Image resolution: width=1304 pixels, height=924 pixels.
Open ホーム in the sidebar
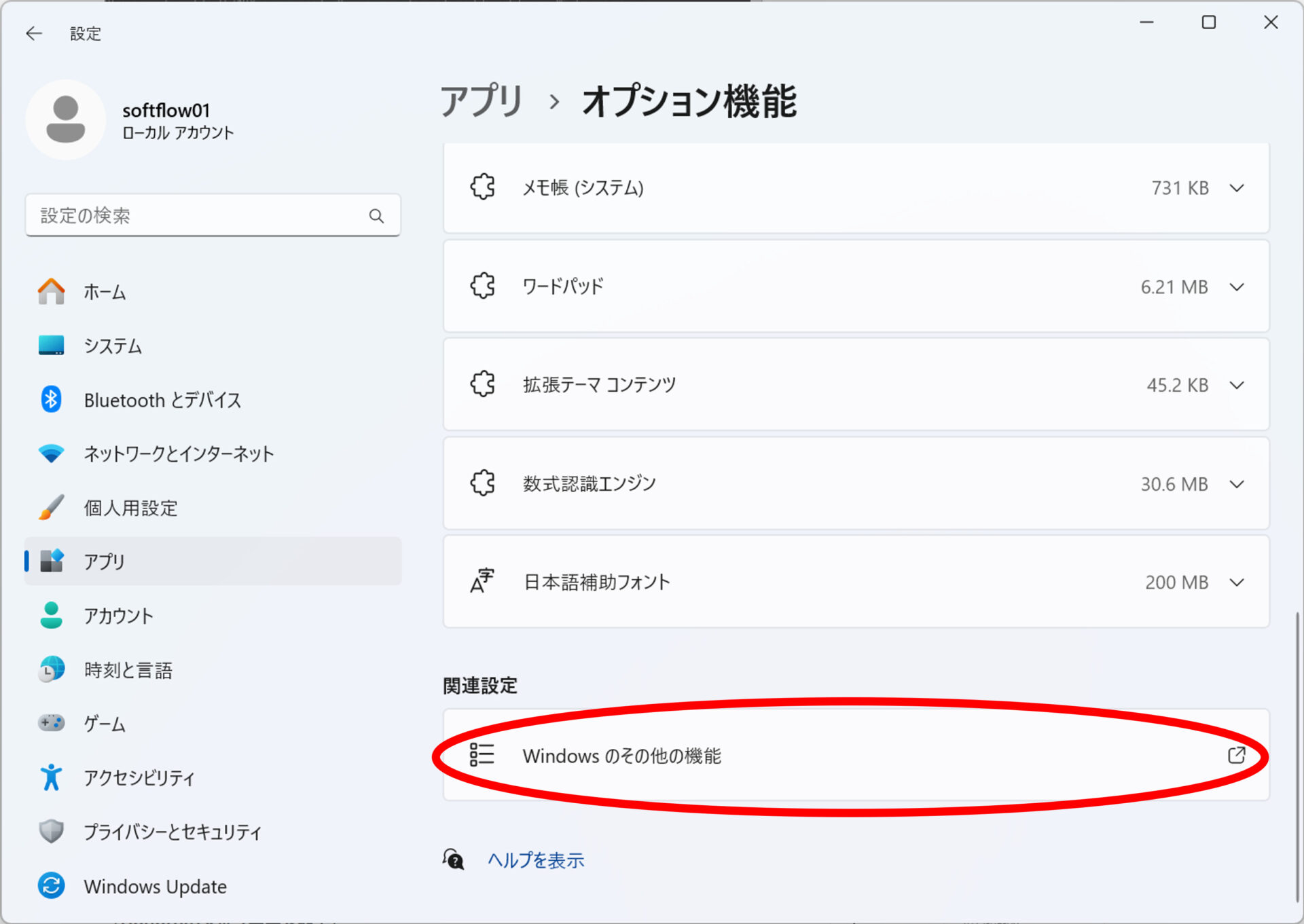(213, 292)
